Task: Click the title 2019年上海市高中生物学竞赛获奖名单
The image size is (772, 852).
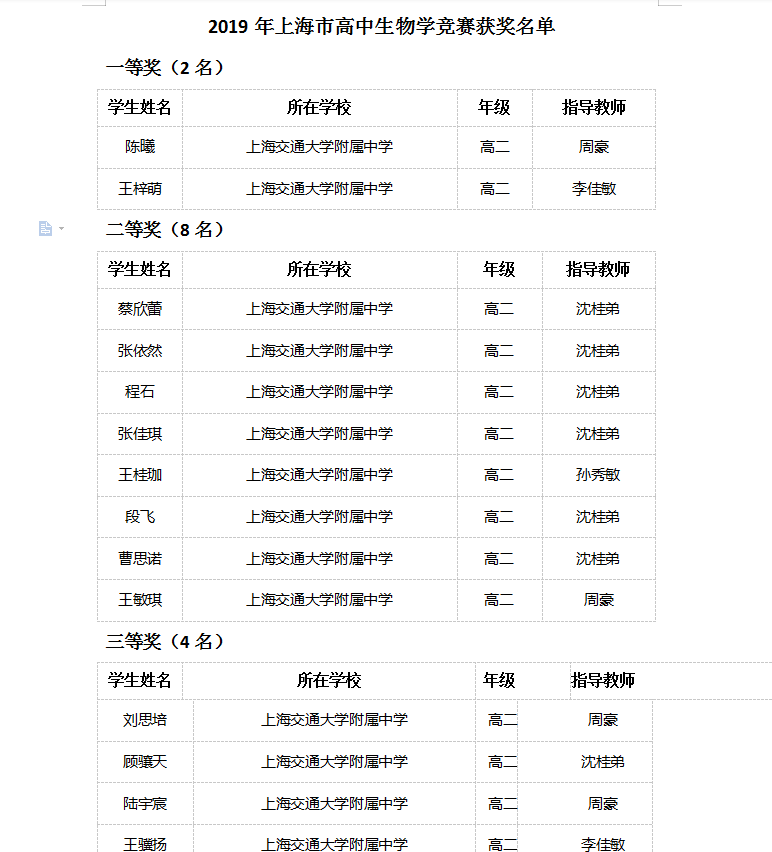Action: pos(381,26)
